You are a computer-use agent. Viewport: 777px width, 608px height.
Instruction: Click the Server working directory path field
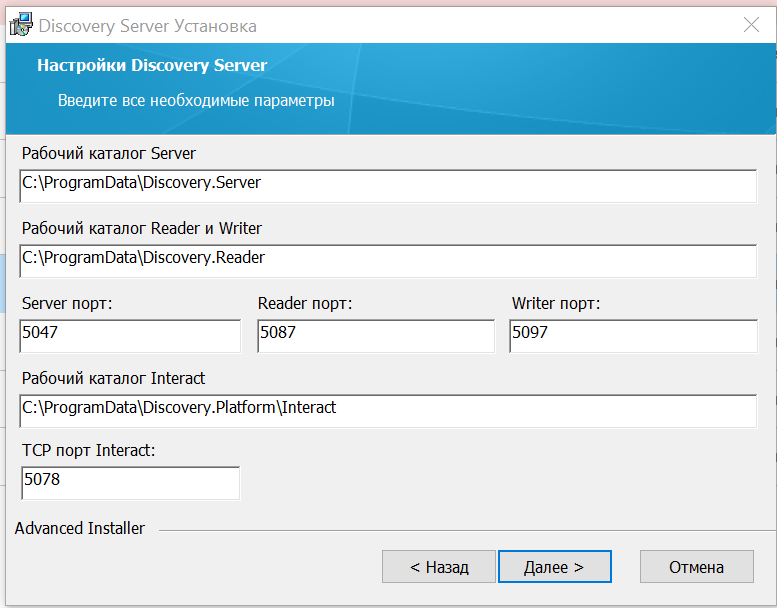tap(388, 185)
